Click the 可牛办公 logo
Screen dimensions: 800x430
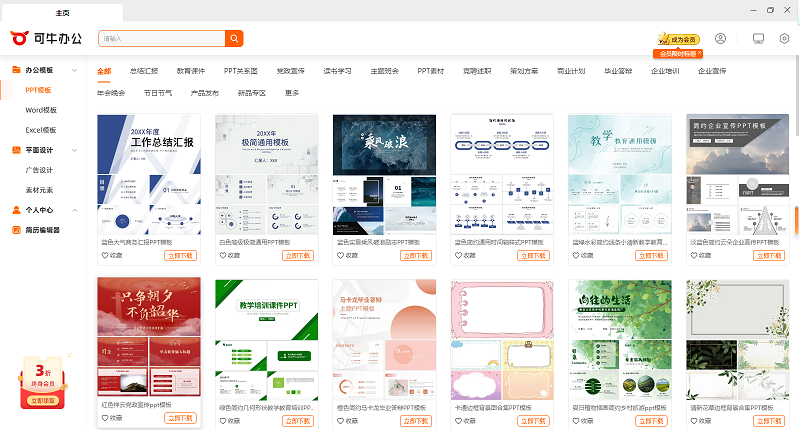click(x=47, y=38)
